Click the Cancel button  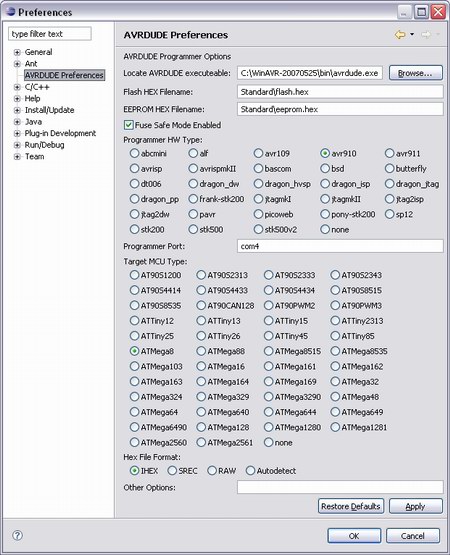pyautogui.click(x=413, y=536)
